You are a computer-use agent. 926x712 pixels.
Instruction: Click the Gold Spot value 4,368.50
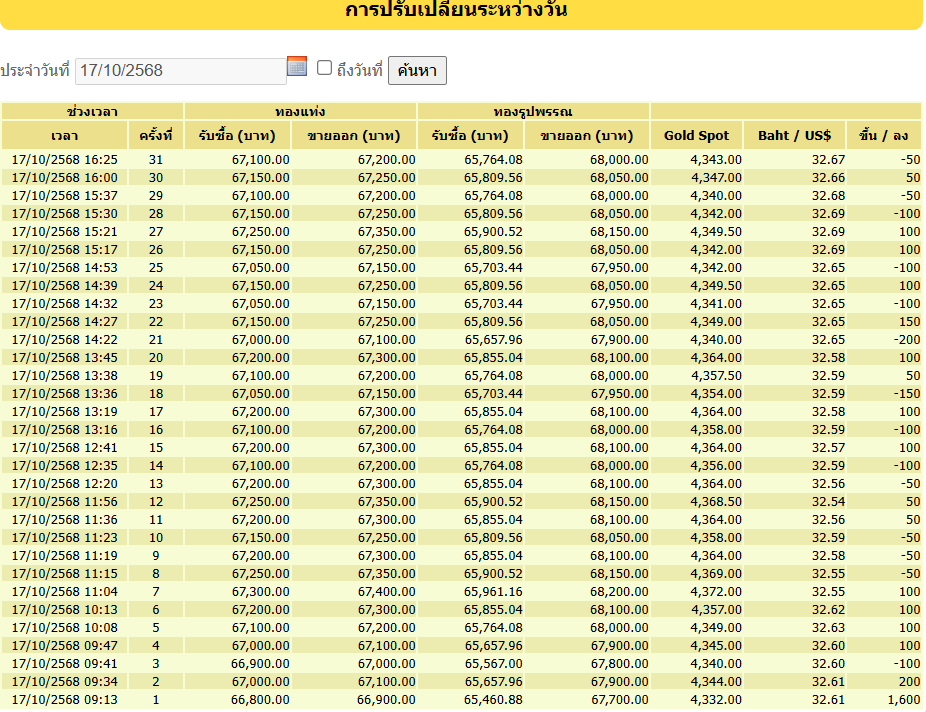[x=716, y=502]
